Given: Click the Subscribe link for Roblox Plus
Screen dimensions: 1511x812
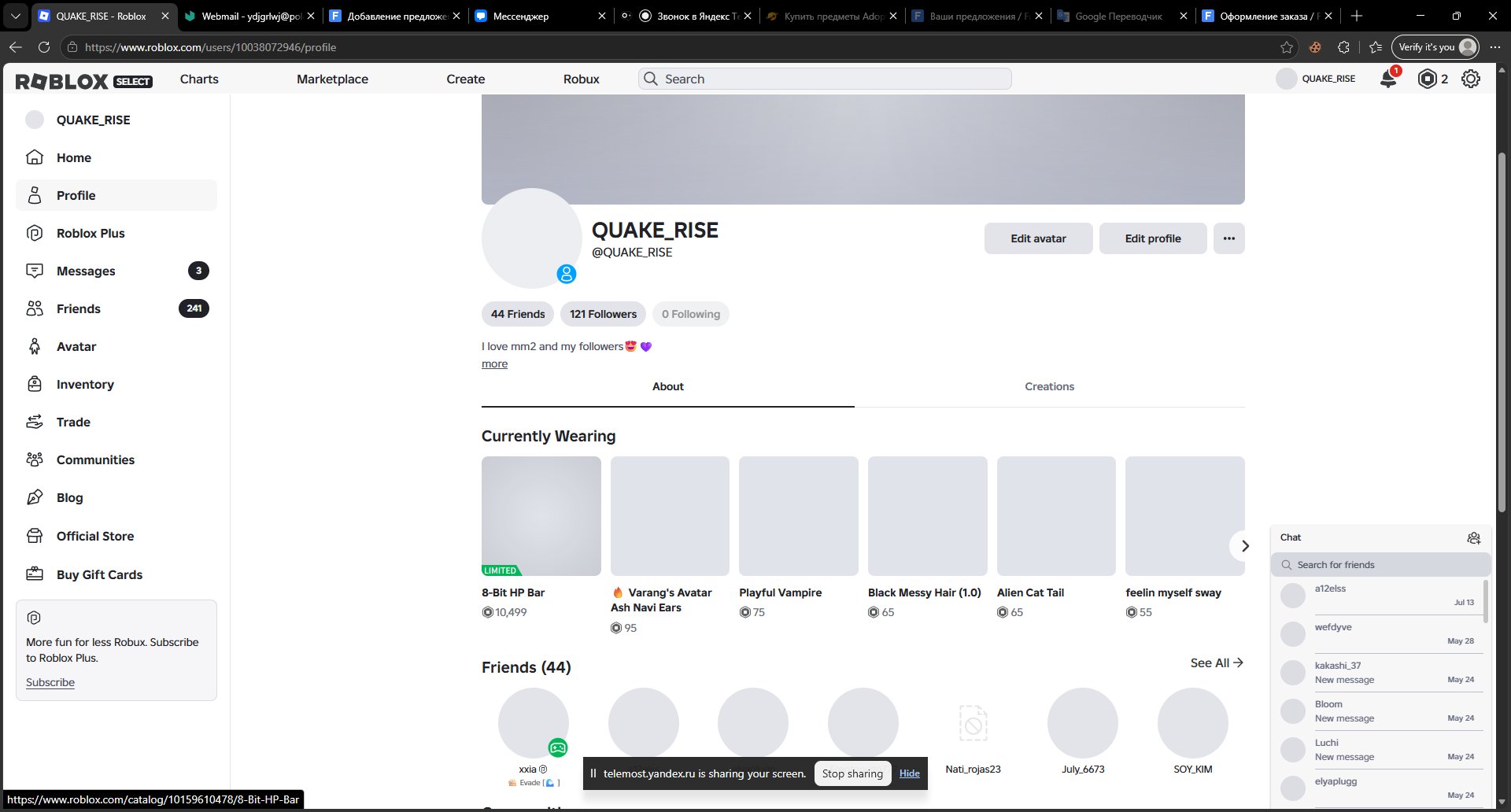Looking at the screenshot, I should point(50,682).
